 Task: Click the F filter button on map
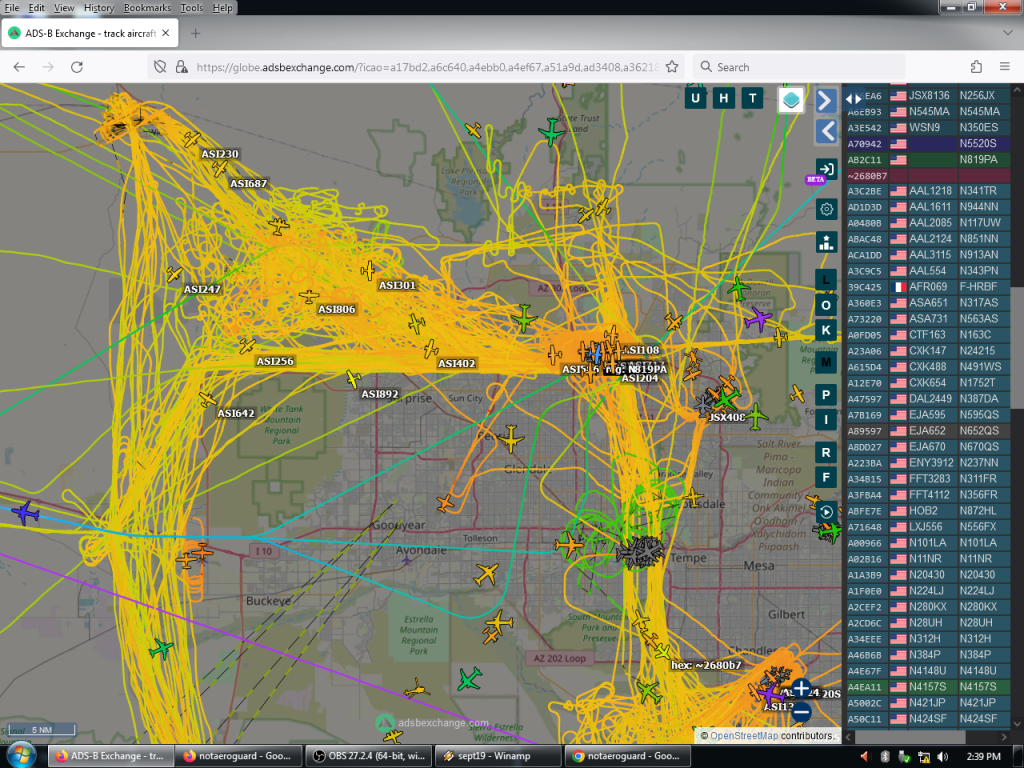pos(826,477)
